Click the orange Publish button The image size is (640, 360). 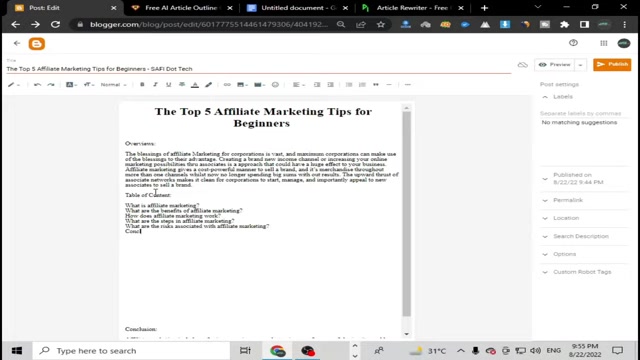612,64
